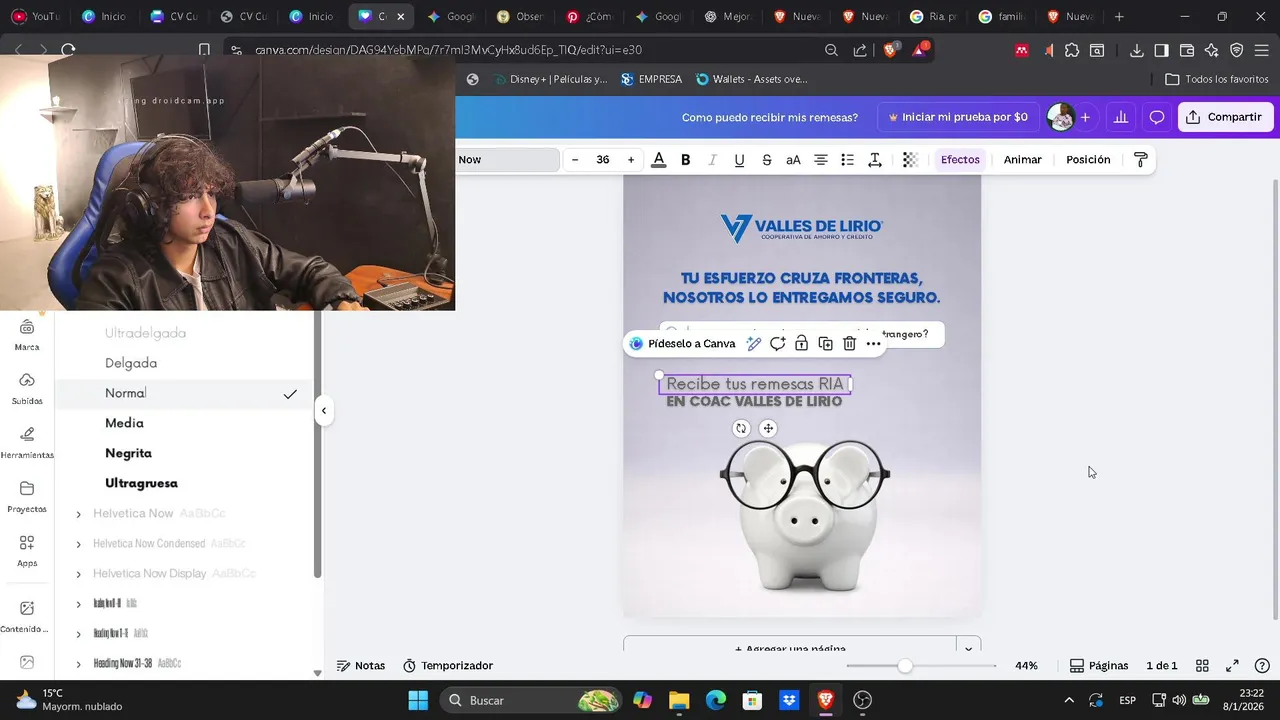This screenshot has width=1280, height=720.
Task: Expand Helvetica Now font family
Action: 79,514
